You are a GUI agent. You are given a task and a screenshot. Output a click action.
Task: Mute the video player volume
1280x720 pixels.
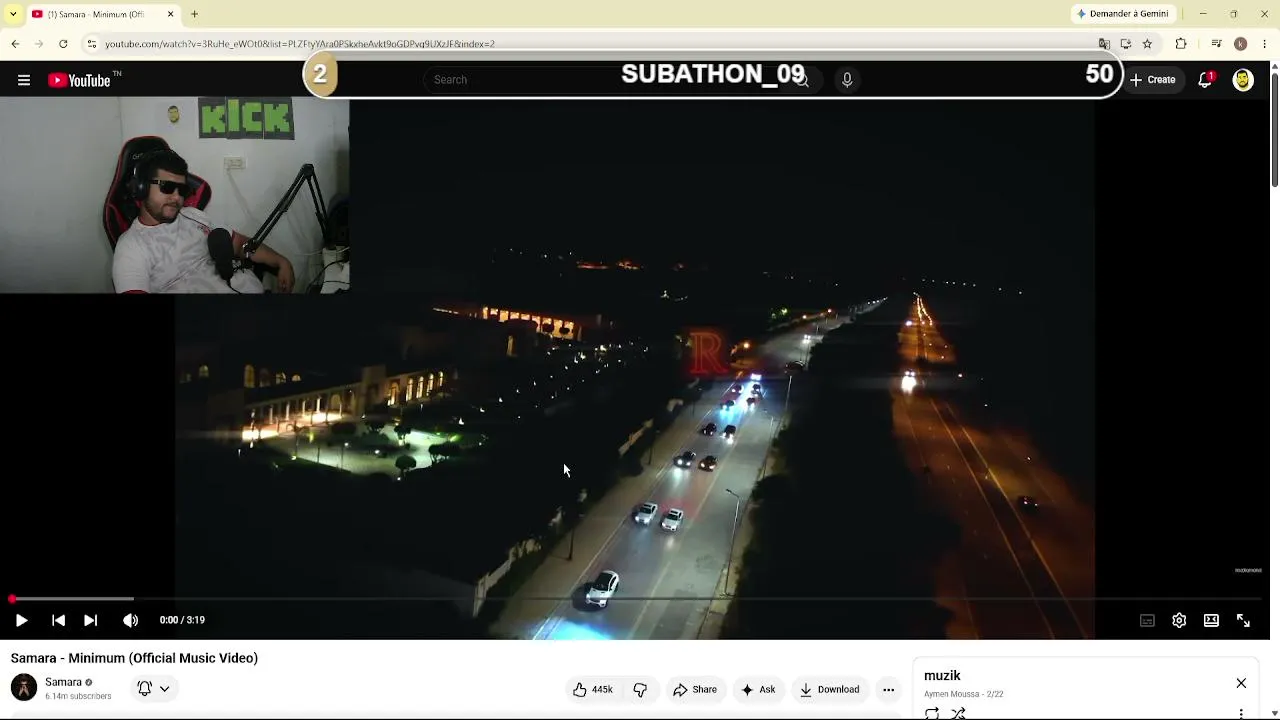pos(130,620)
